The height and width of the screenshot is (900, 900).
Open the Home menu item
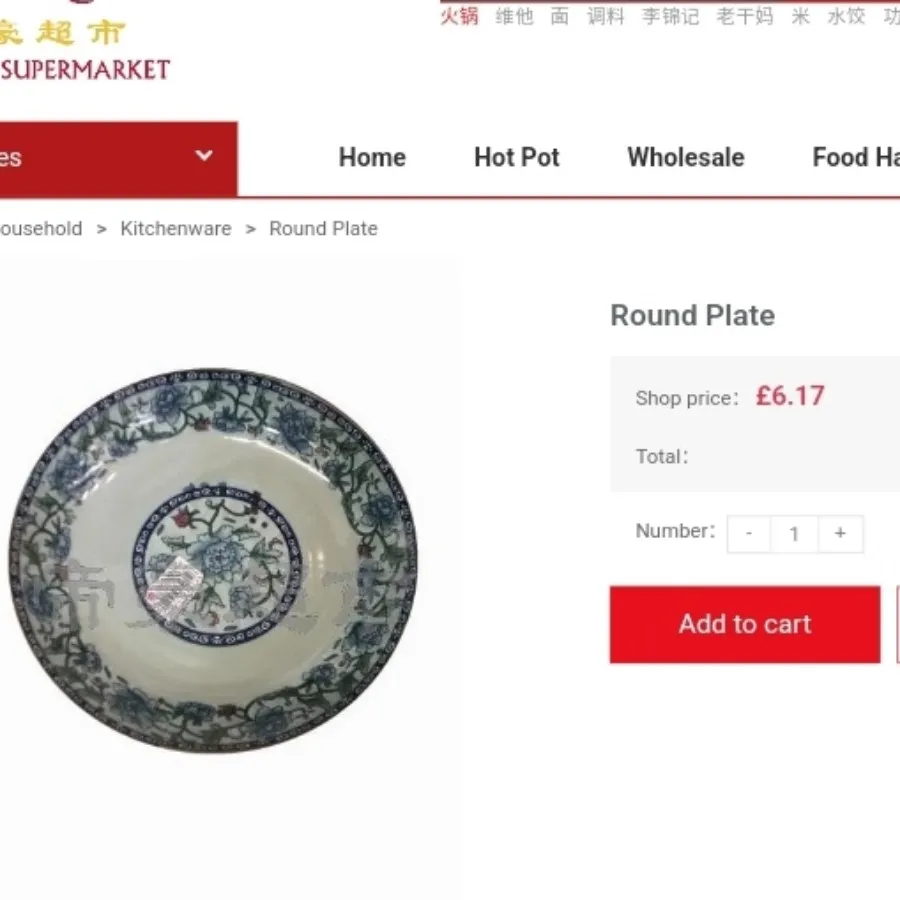pyautogui.click(x=372, y=157)
